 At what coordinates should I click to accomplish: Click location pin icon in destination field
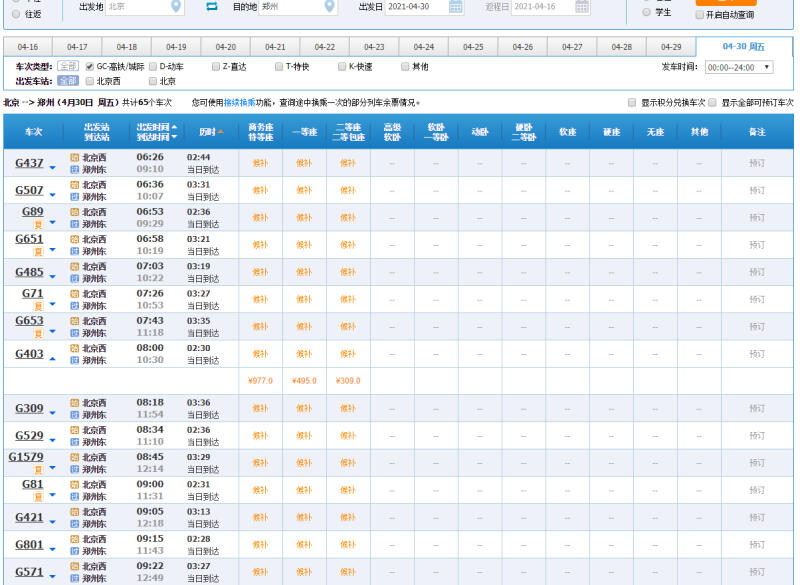pos(330,7)
